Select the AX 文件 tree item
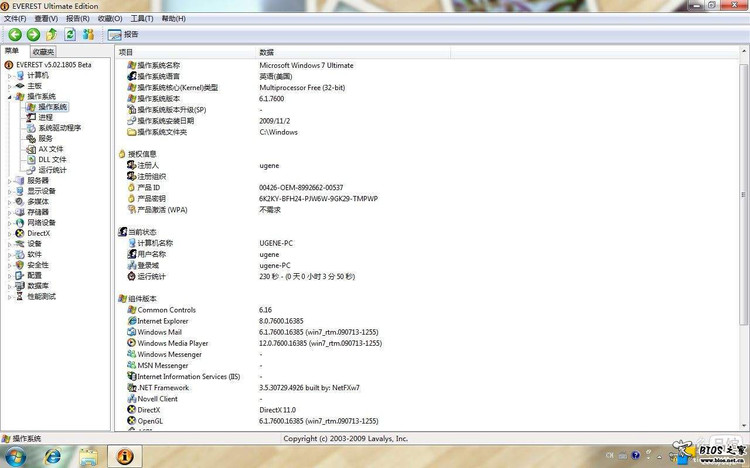The width and height of the screenshot is (750, 468). click(x=51, y=149)
